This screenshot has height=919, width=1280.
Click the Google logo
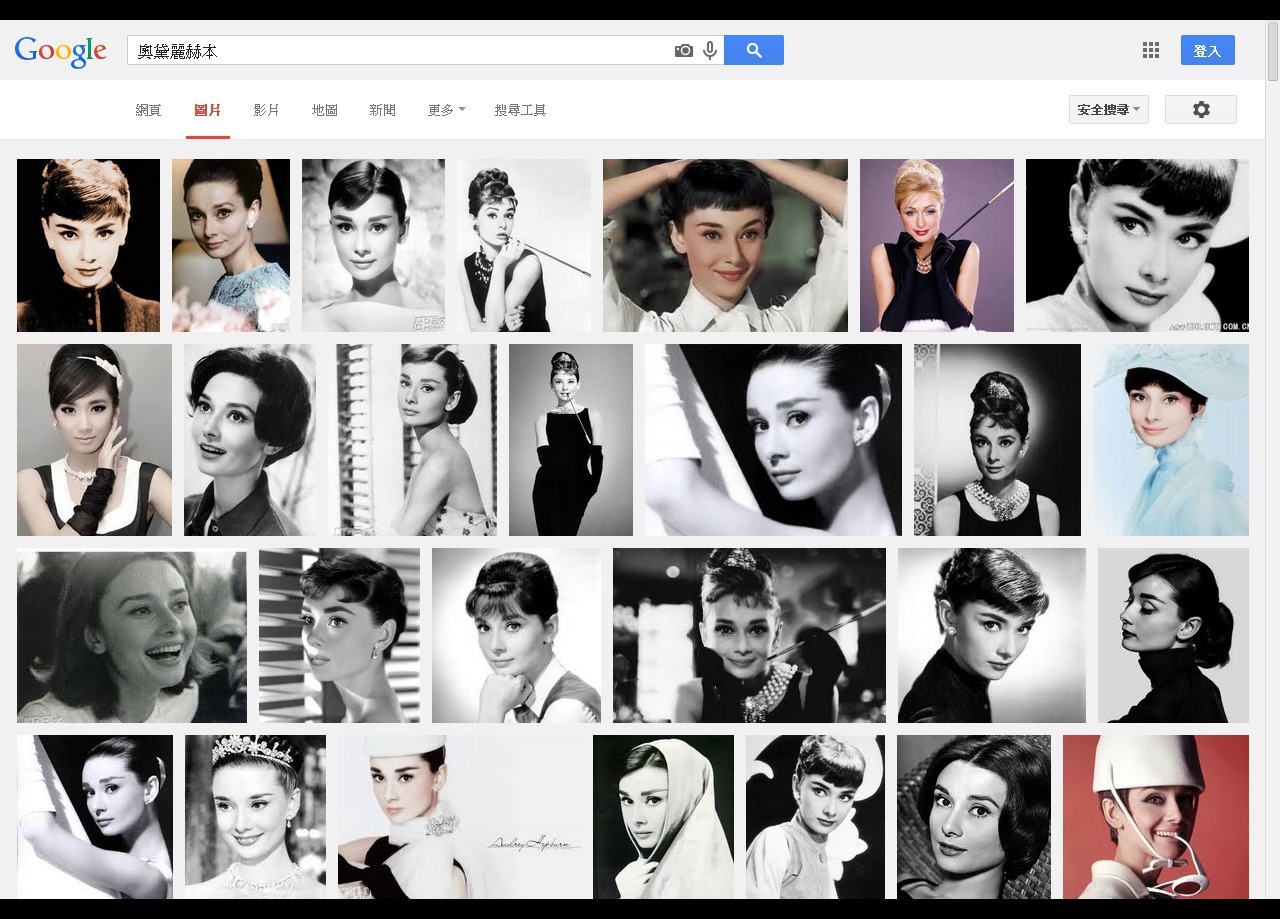coord(60,51)
